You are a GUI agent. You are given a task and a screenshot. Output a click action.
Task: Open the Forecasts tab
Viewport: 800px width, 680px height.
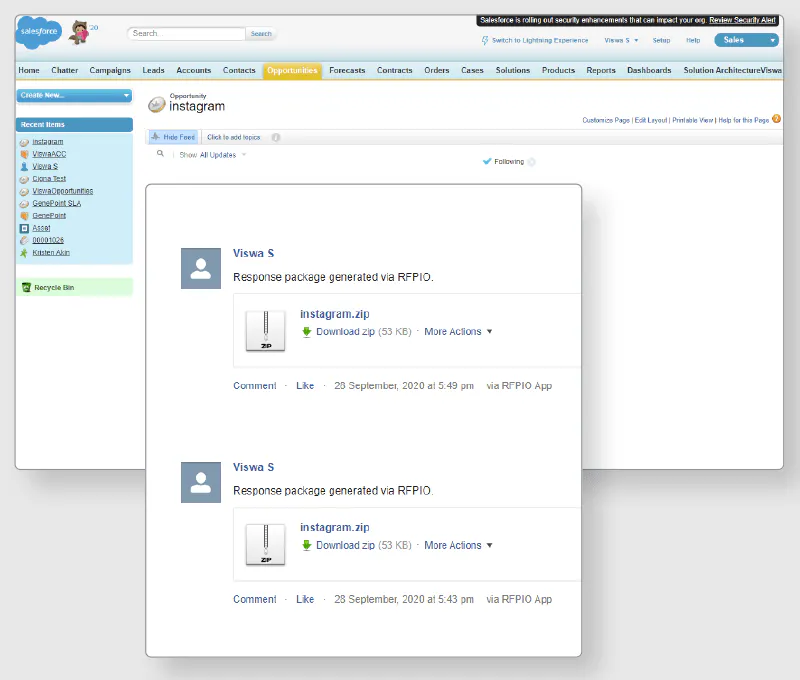click(347, 70)
